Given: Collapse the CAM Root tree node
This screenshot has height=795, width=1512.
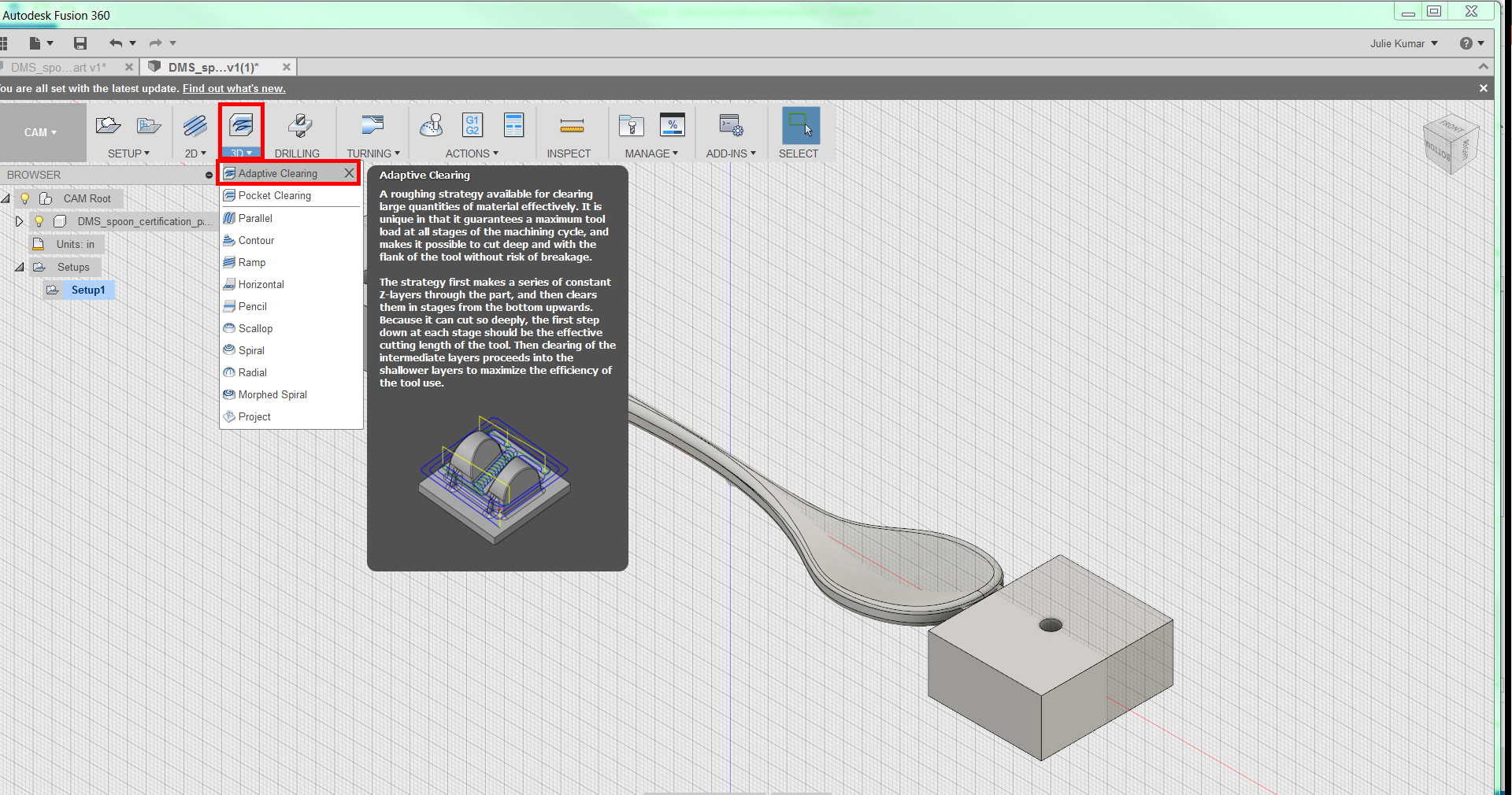Looking at the screenshot, I should pos(6,198).
